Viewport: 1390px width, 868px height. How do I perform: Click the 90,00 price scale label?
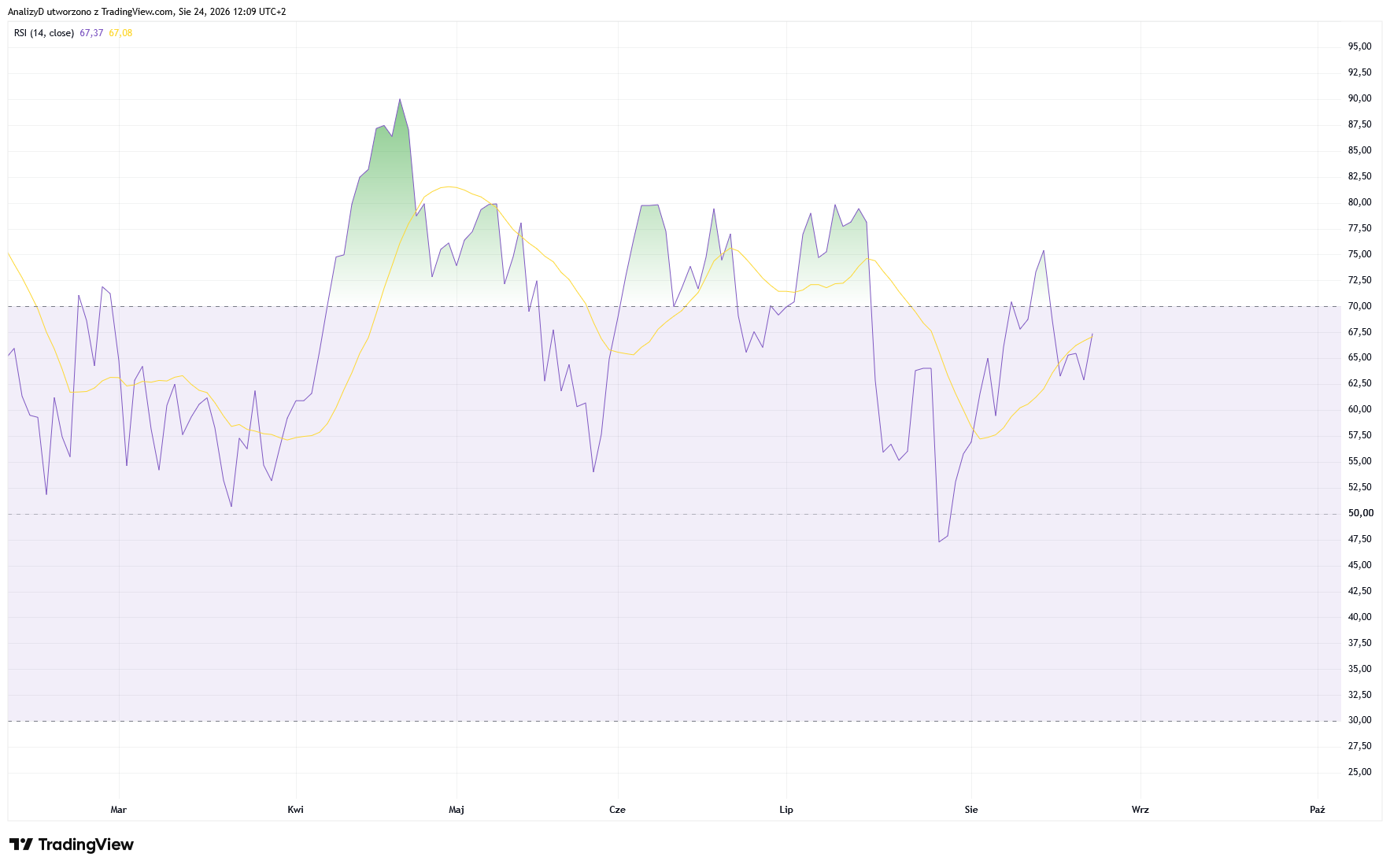1359,98
